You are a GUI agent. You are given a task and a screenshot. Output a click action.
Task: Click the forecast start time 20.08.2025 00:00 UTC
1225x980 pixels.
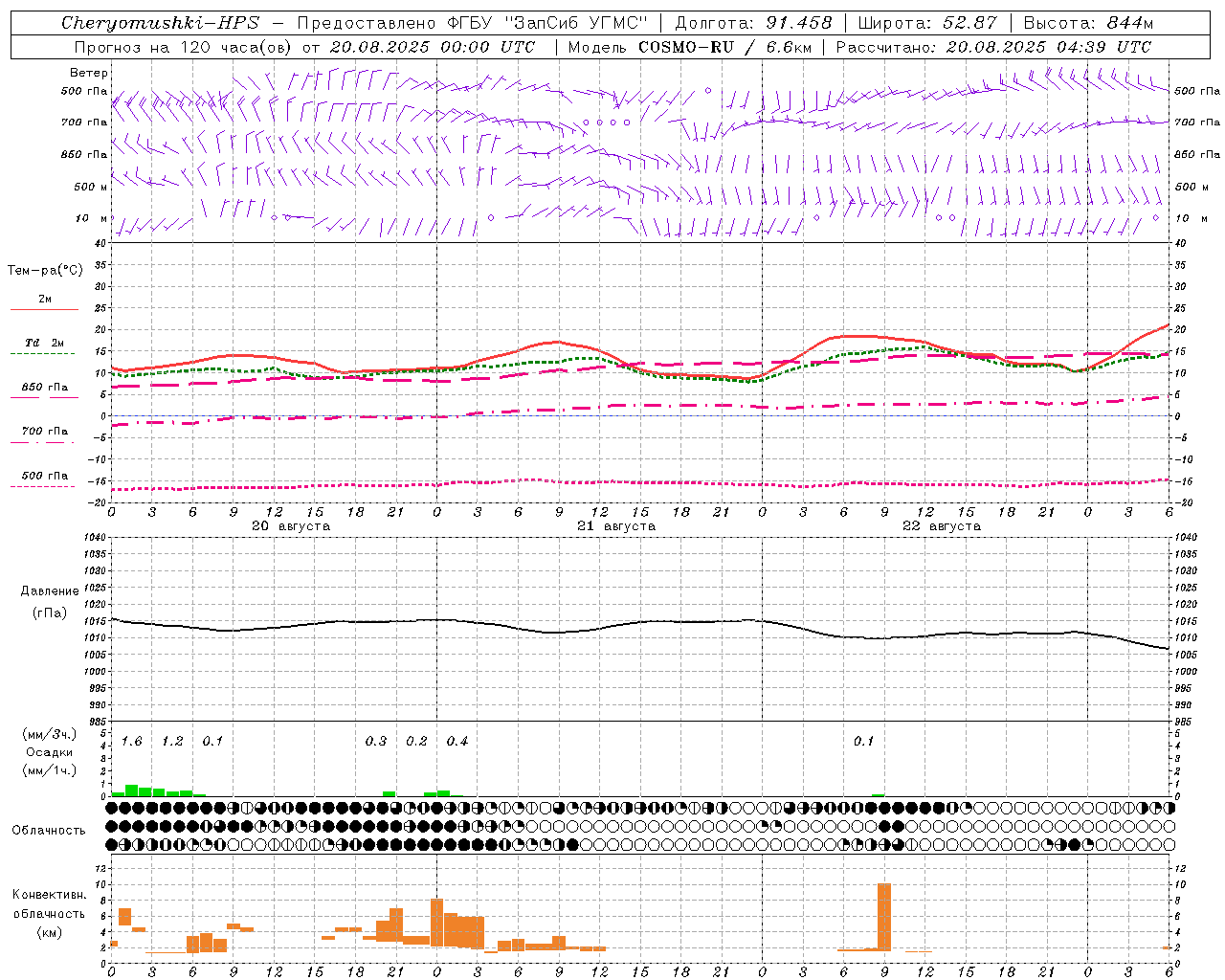433,47
